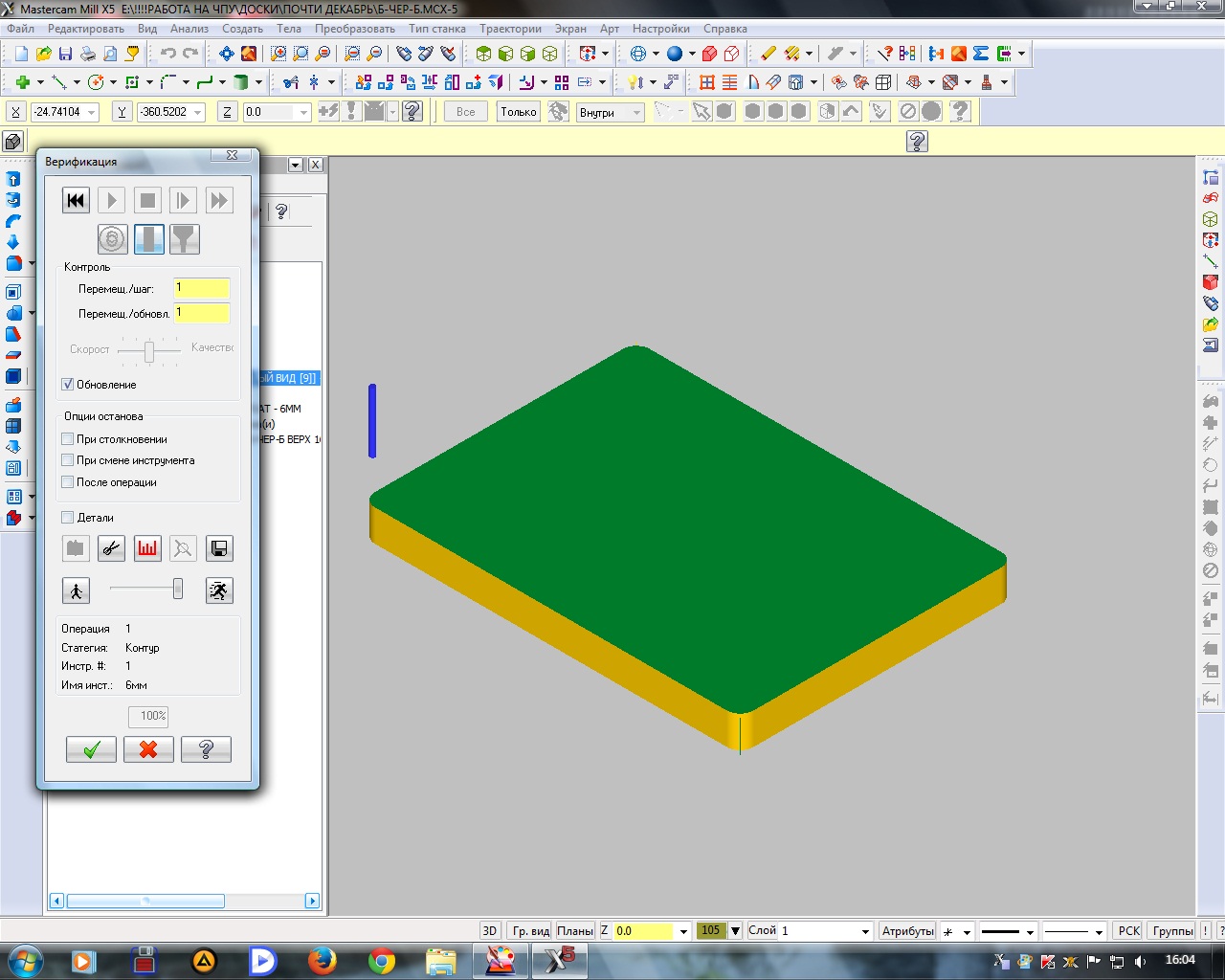The image size is (1225, 980).
Task: Toggle the Обновление checkbox
Action: (x=68, y=385)
